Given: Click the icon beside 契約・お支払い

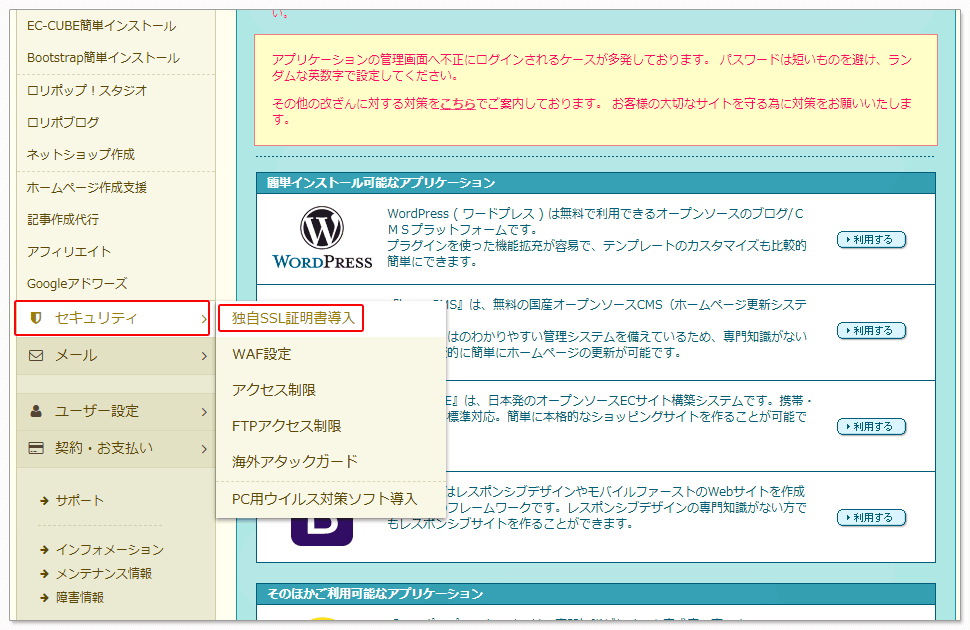Looking at the screenshot, I should click(x=36, y=448).
